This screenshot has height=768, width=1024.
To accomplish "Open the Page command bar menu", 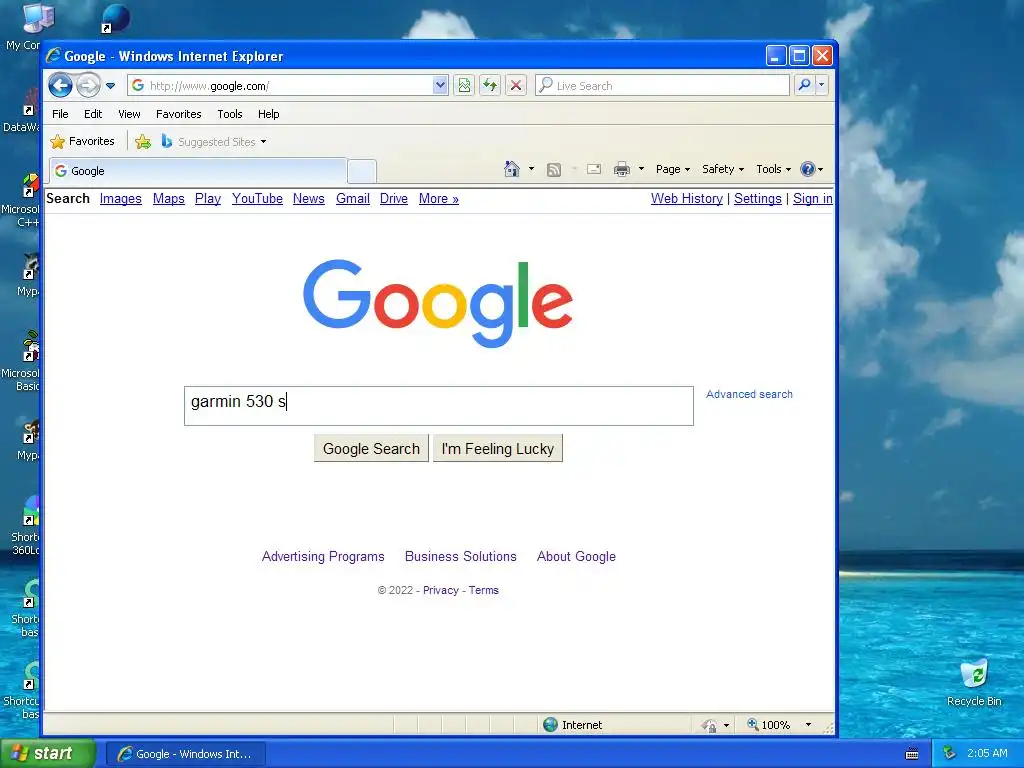I will coord(673,169).
